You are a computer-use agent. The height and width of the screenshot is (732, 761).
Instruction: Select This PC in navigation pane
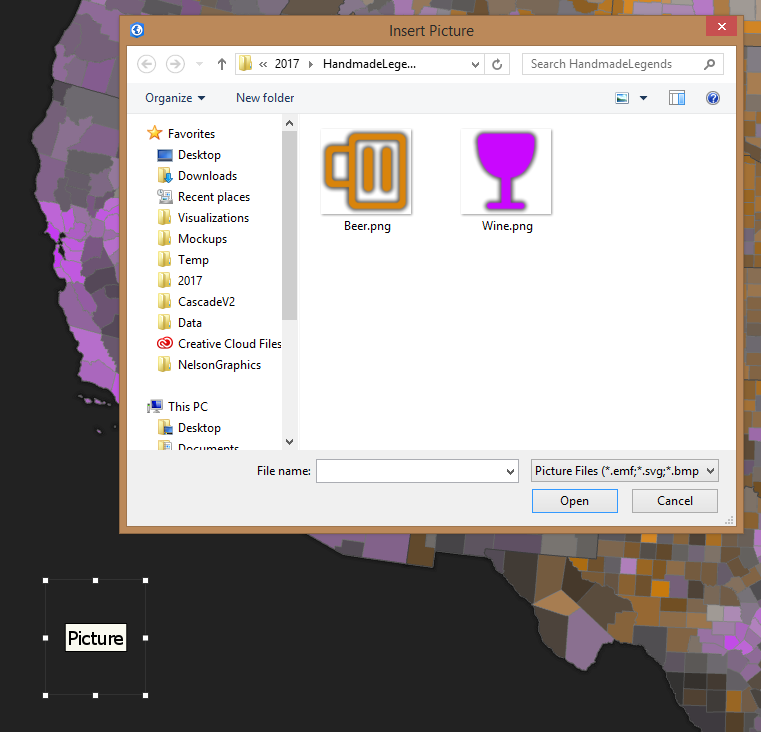point(188,407)
